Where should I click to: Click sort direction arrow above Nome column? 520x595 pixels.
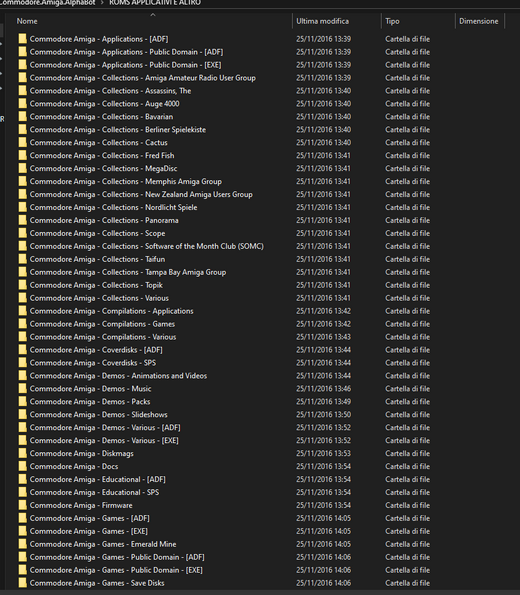click(x=153, y=15)
